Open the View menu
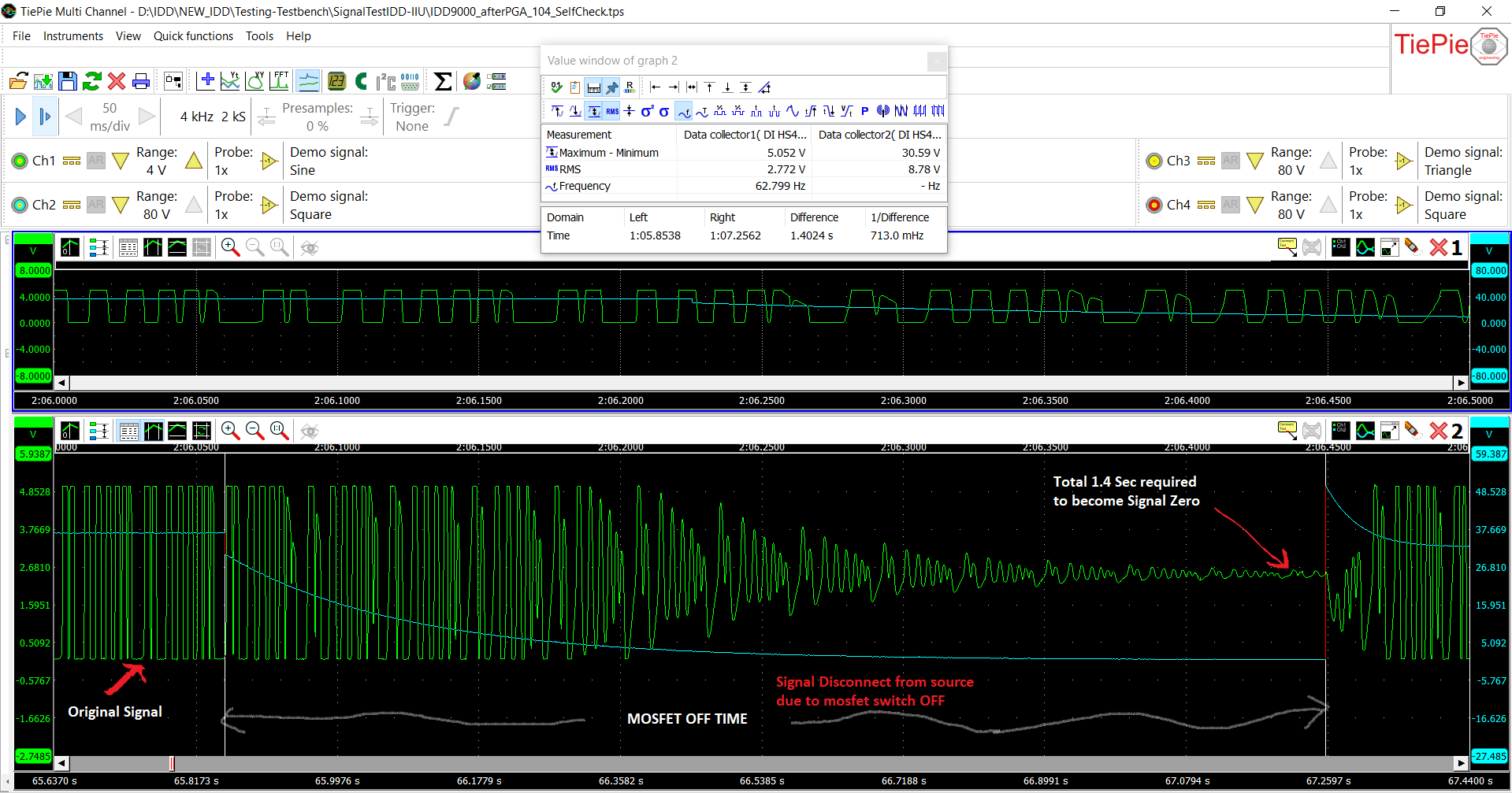 [x=128, y=36]
